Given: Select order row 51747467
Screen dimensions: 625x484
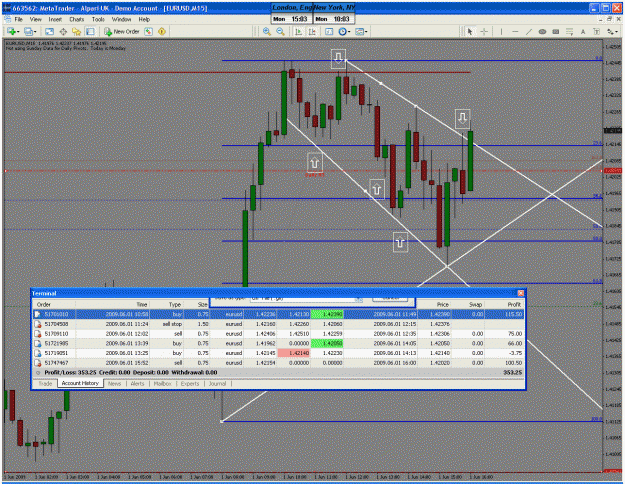Looking at the screenshot, I should [x=279, y=363].
